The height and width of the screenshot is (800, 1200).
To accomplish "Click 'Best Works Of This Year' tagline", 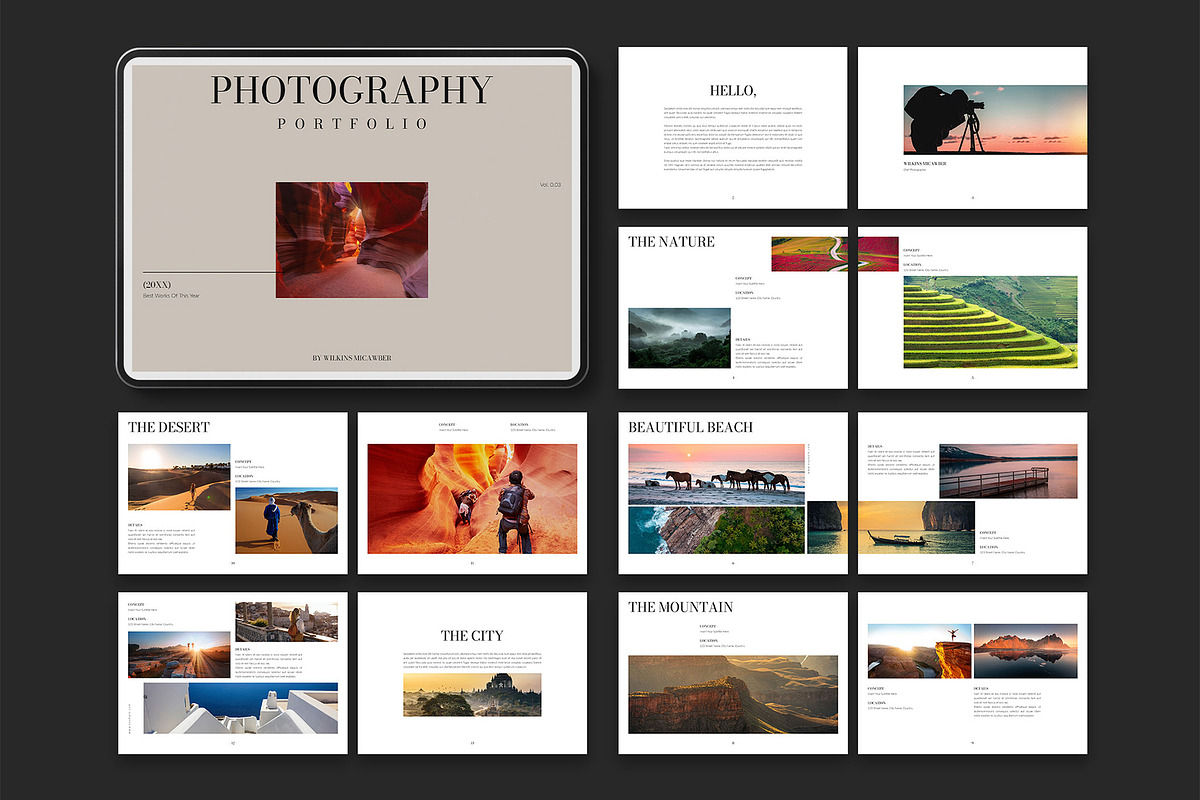I will (171, 296).
